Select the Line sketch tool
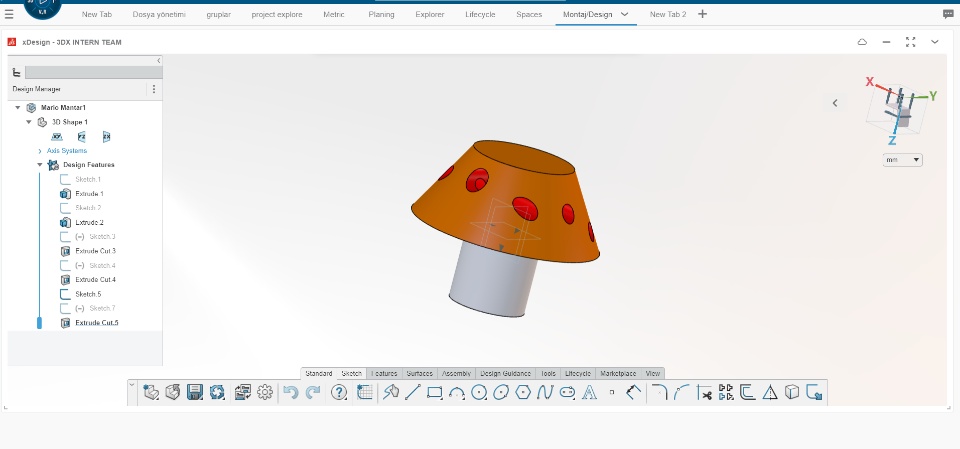 pyautogui.click(x=412, y=392)
